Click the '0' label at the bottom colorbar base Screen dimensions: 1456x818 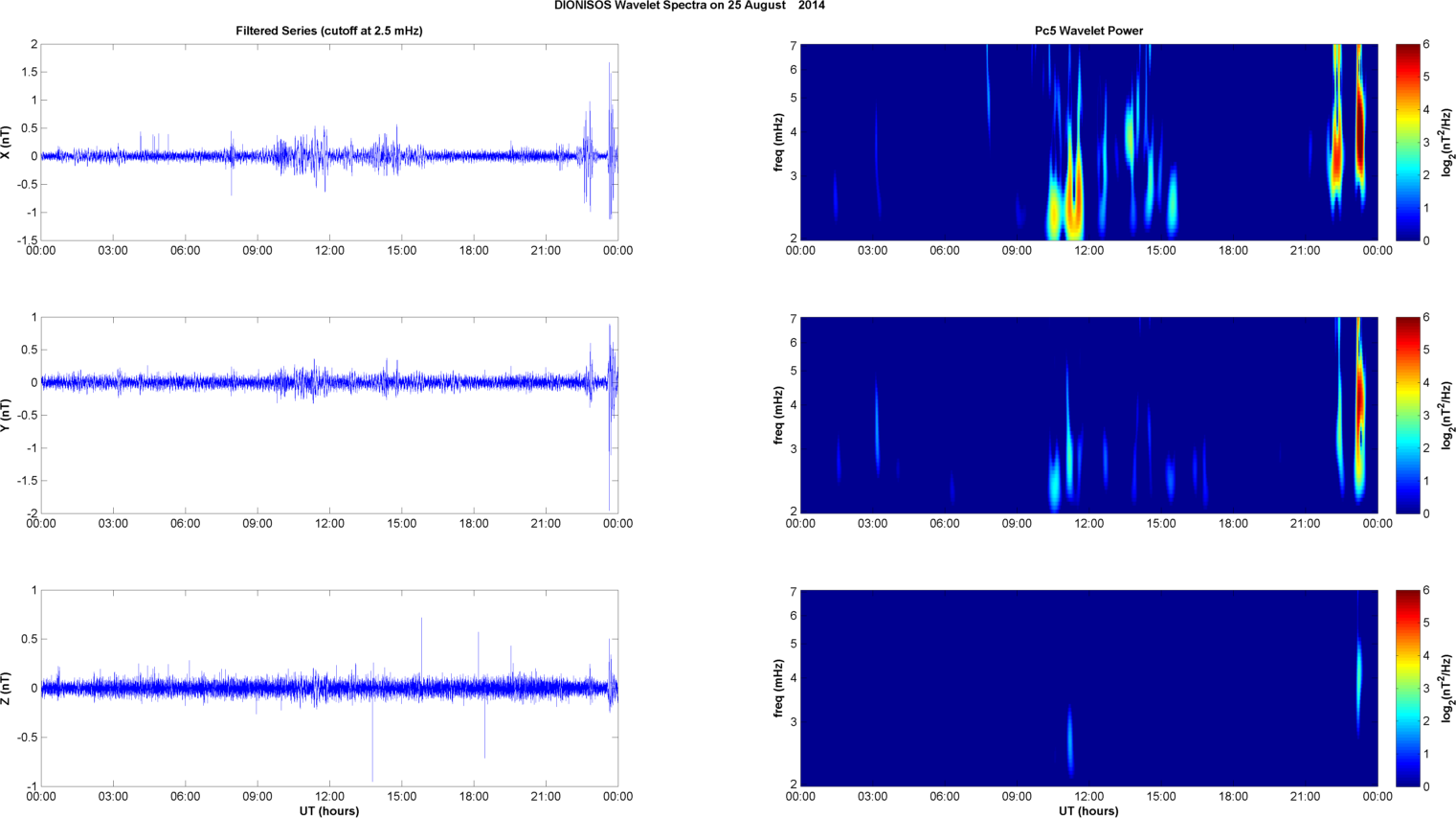tap(1426, 786)
